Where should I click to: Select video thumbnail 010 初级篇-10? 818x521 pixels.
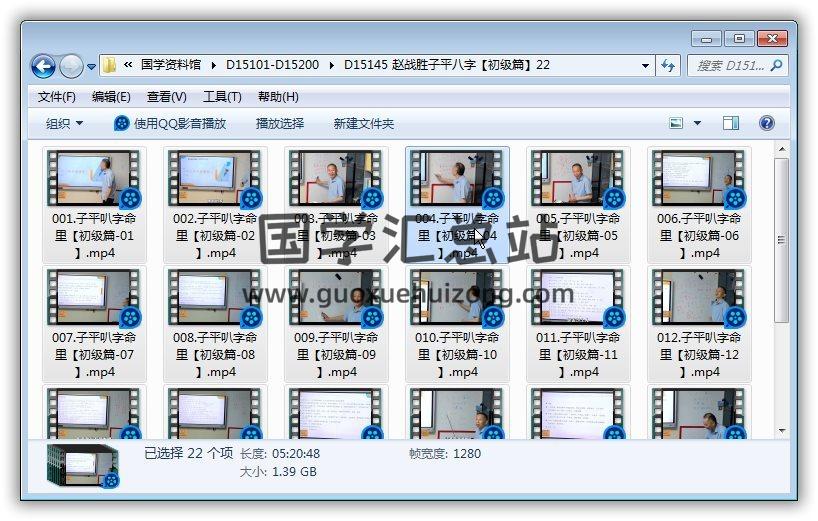point(457,298)
